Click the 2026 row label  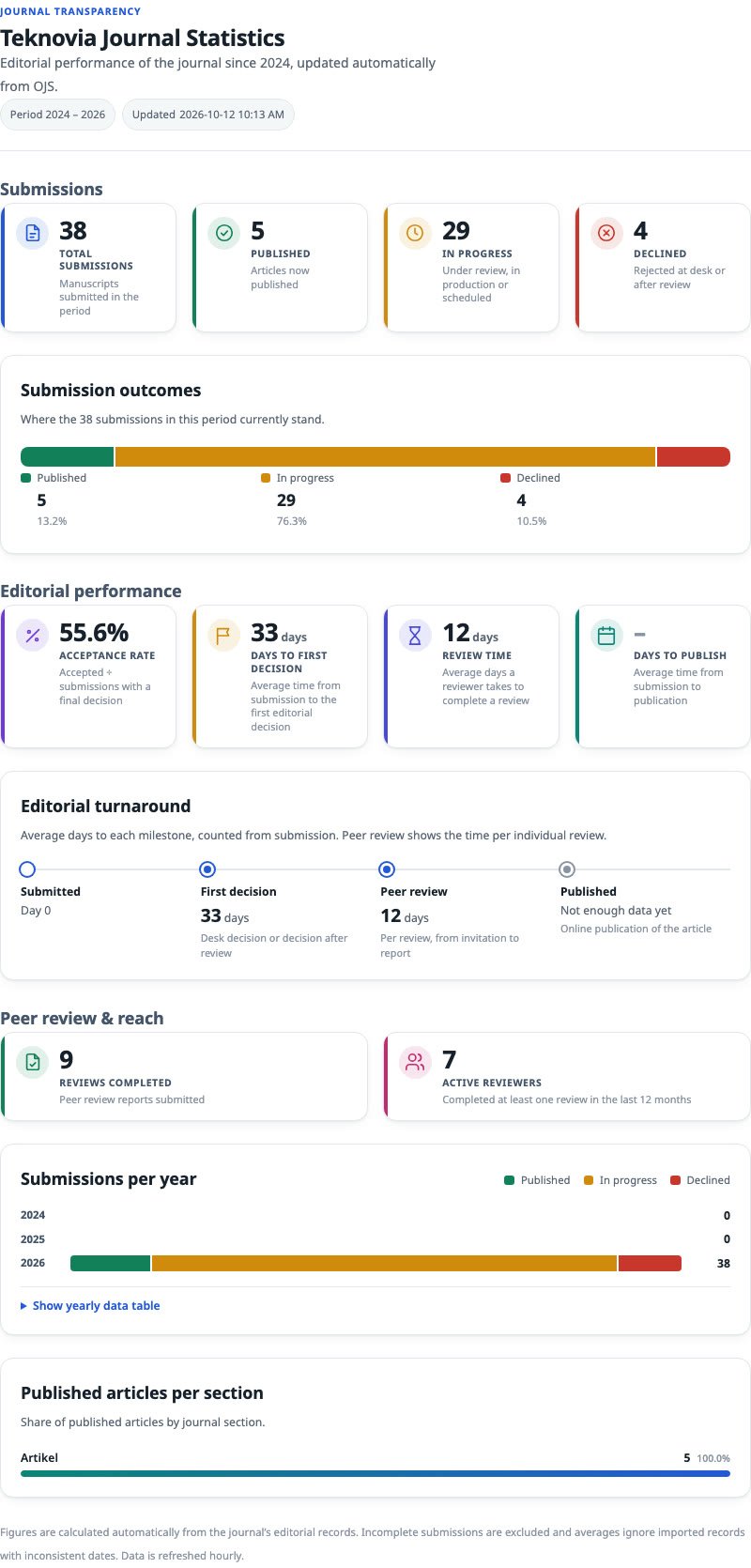tap(33, 1264)
